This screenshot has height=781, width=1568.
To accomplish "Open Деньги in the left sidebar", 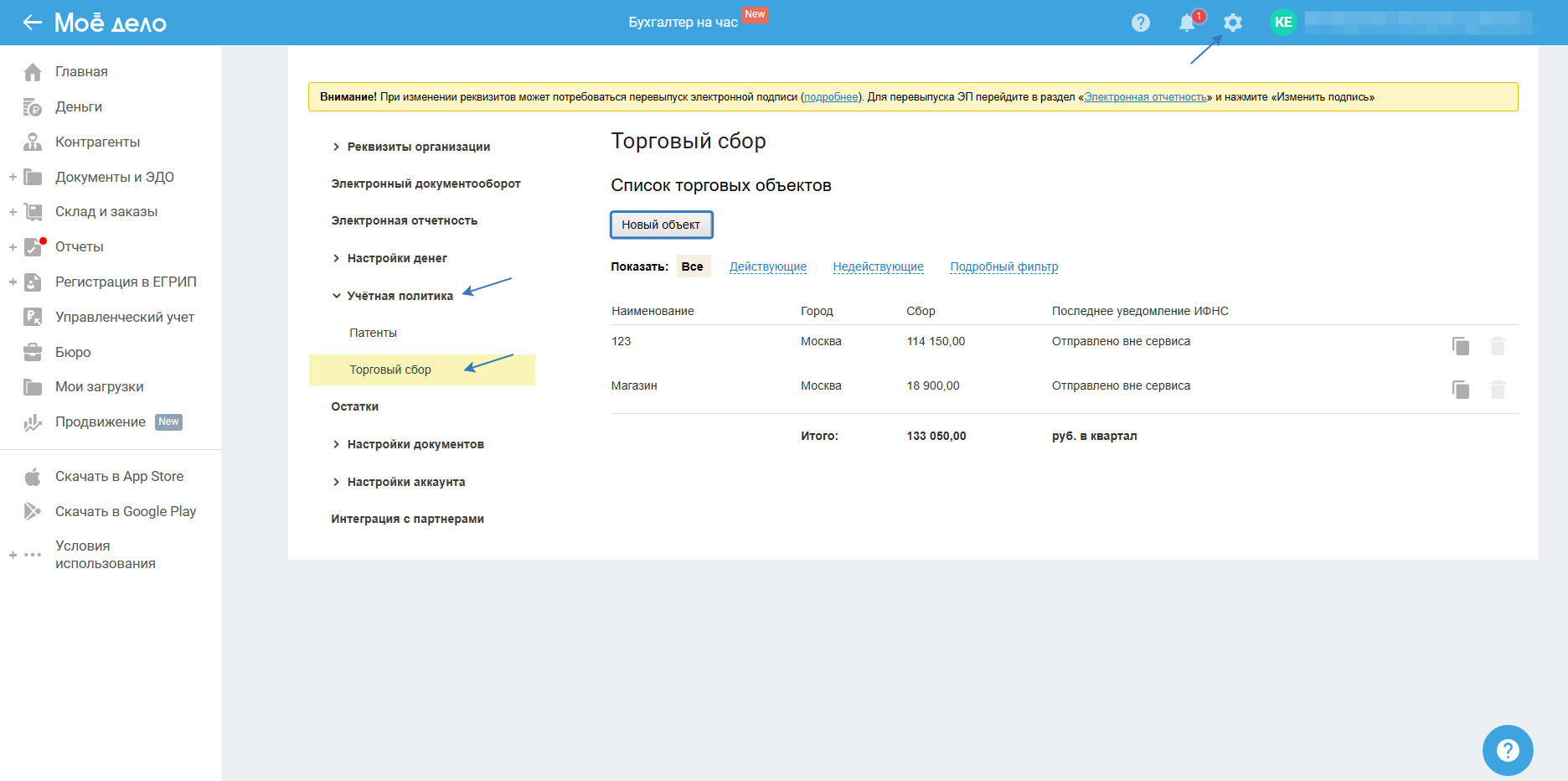I will point(79,106).
